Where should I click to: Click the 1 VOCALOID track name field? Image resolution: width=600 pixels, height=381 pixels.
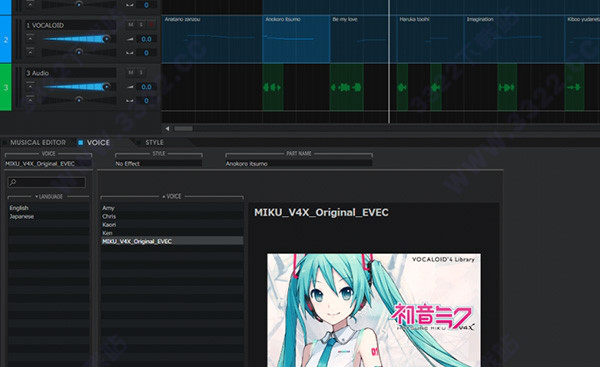click(70, 25)
